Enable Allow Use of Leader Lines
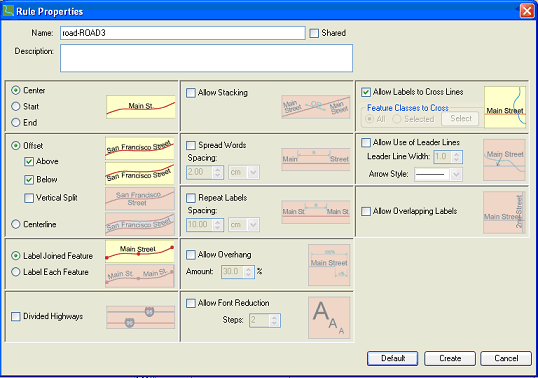 point(366,142)
